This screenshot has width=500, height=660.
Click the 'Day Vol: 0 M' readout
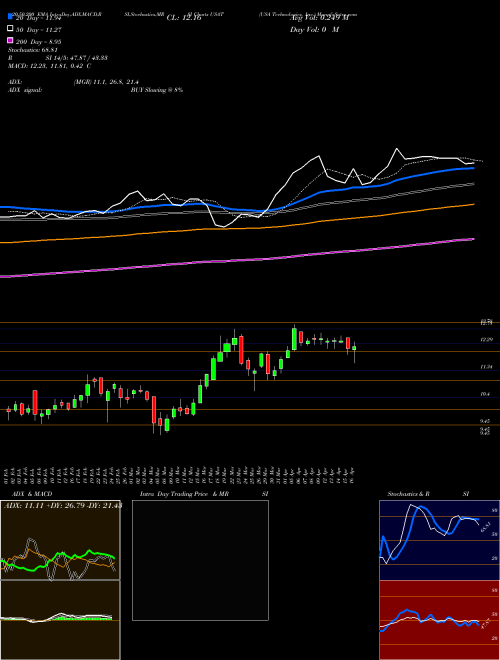(314, 30)
